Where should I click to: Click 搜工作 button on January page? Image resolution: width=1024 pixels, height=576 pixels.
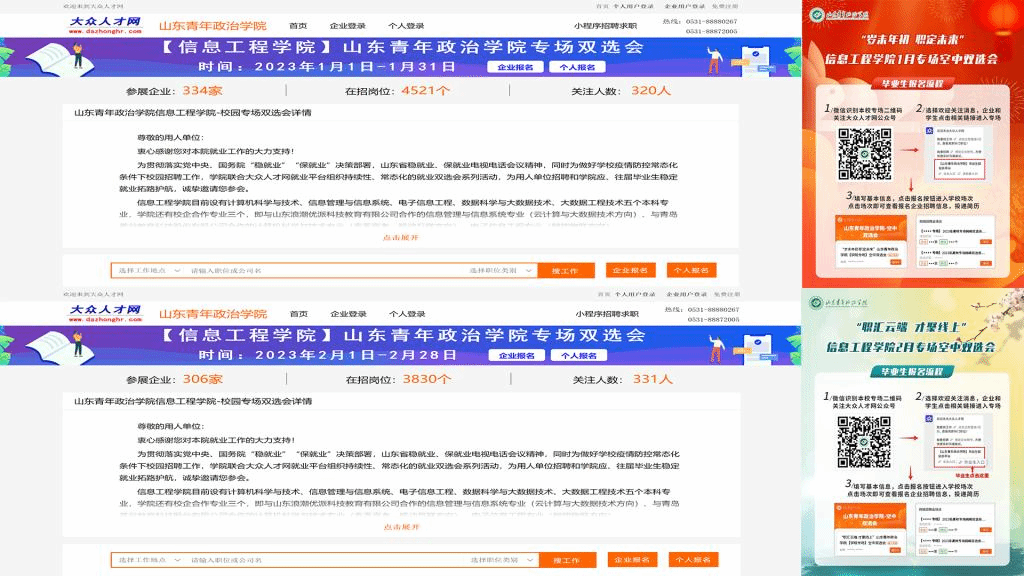click(x=566, y=270)
